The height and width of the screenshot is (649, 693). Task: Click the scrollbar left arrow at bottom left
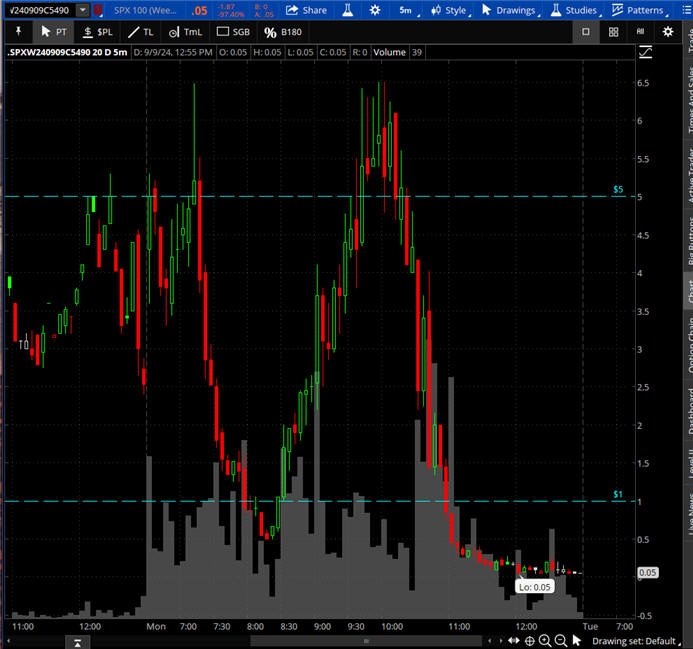[8, 641]
